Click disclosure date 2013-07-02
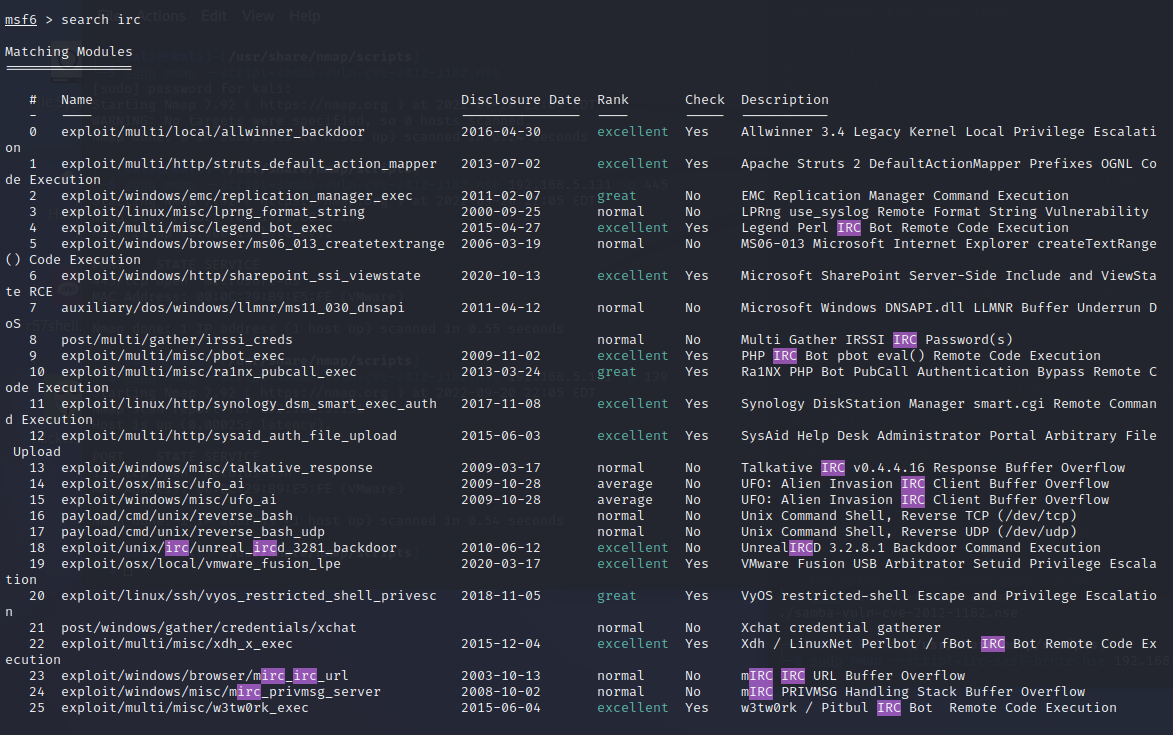The width and height of the screenshot is (1173, 735). tap(500, 164)
